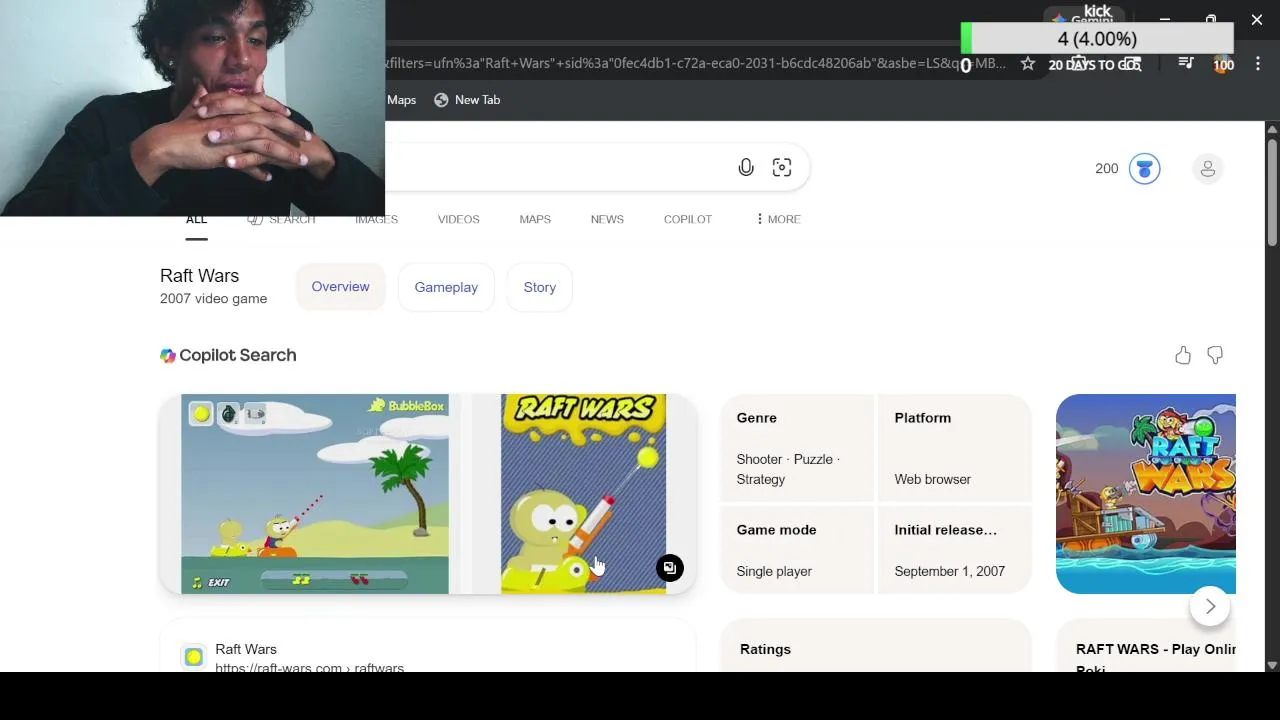Image resolution: width=1280 pixels, height=720 pixels.
Task: Select the Story chip
Action: coord(540,287)
